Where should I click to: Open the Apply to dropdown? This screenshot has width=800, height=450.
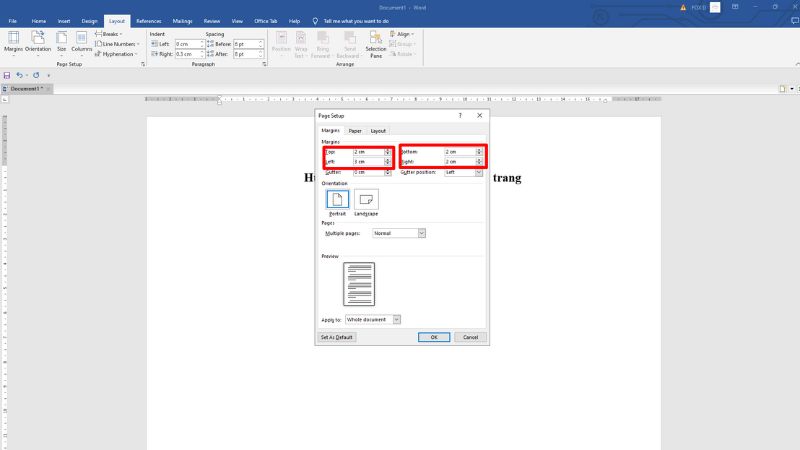[x=396, y=319]
